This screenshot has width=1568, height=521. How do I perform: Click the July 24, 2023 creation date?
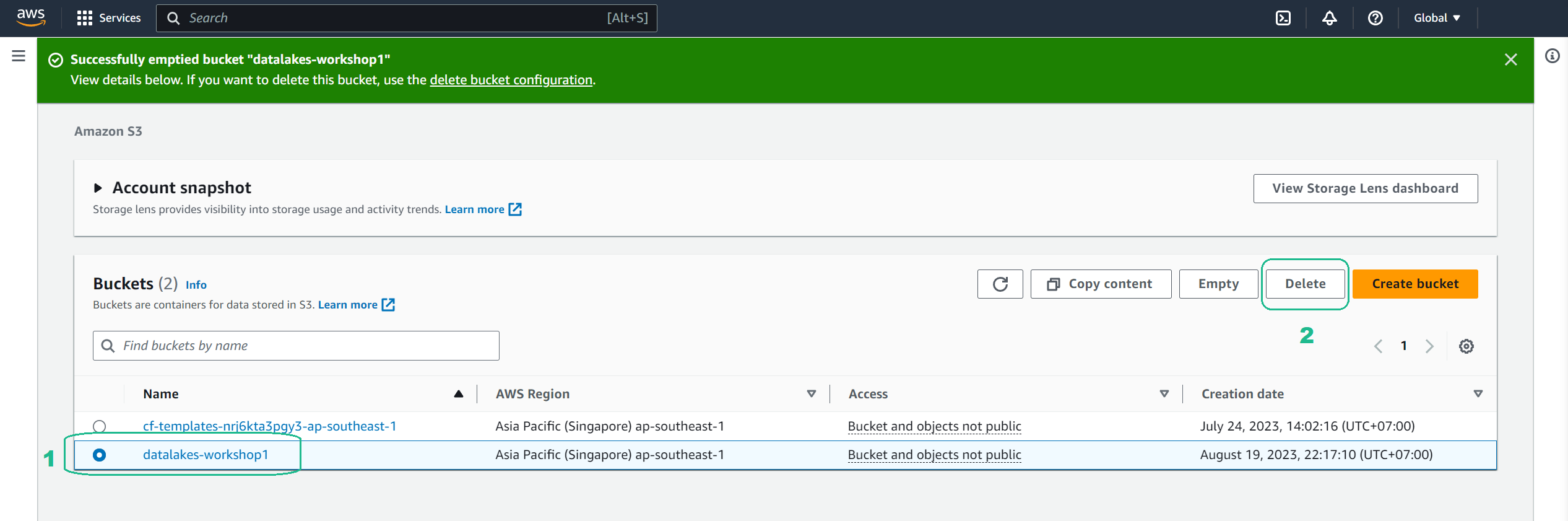(1307, 426)
